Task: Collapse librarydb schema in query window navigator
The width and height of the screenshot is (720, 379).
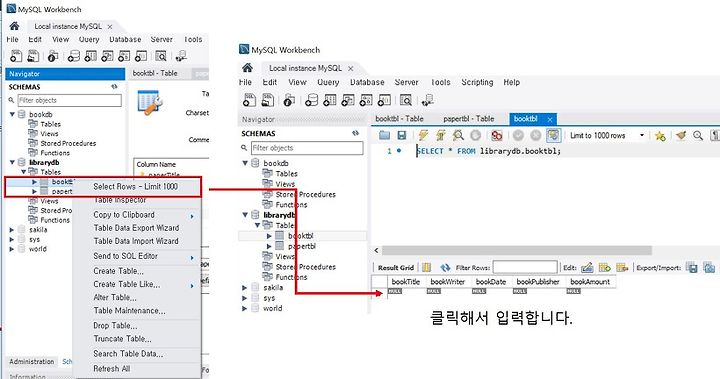Action: point(245,215)
